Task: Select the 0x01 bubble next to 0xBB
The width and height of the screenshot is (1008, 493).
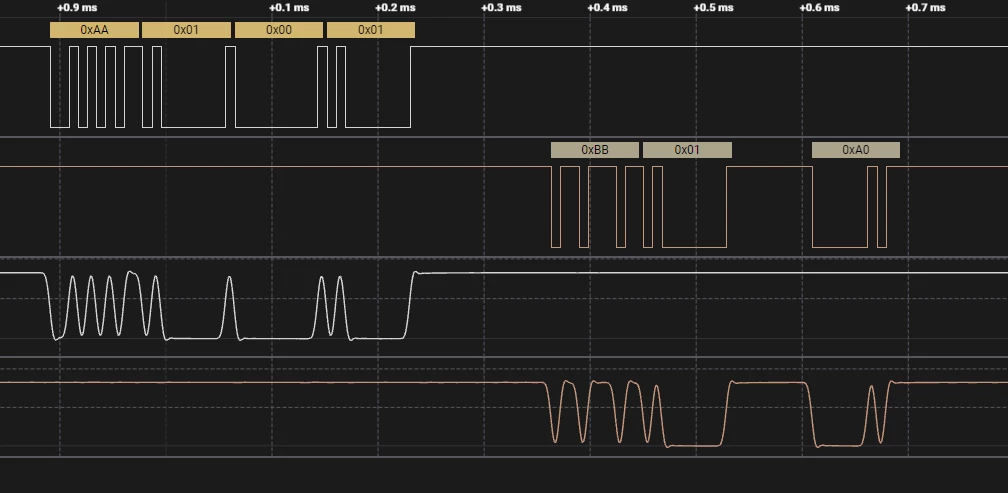Action: [x=687, y=150]
